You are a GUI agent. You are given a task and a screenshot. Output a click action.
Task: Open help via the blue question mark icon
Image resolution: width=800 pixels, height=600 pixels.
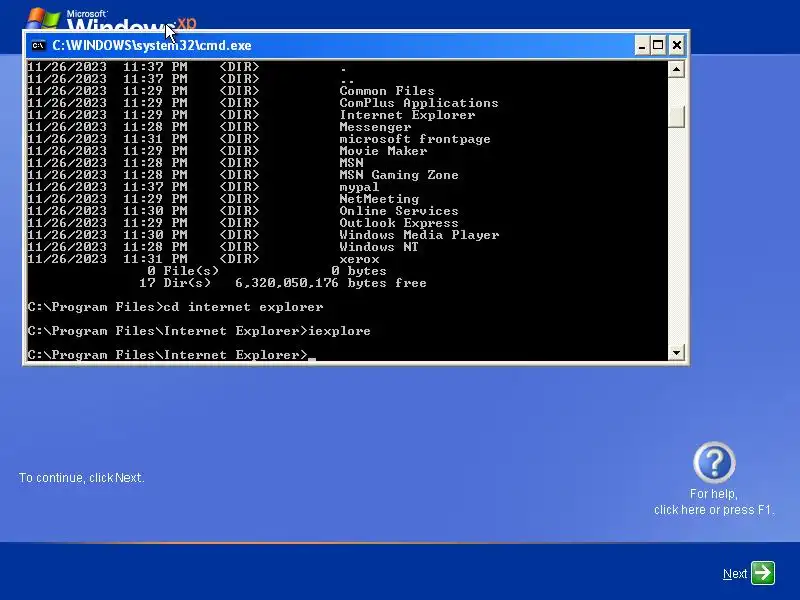tap(714, 463)
